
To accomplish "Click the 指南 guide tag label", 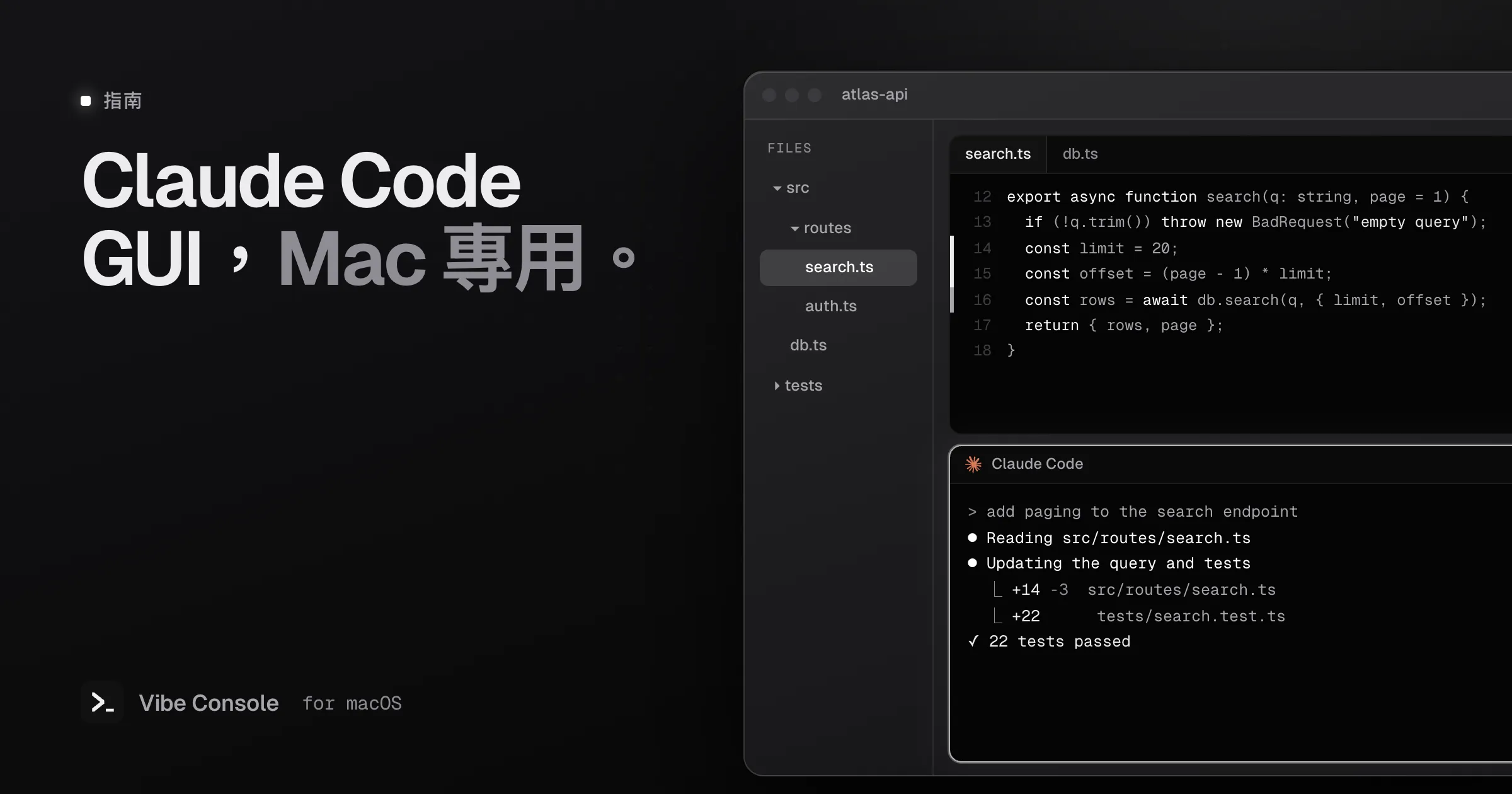I will pyautogui.click(x=122, y=101).
